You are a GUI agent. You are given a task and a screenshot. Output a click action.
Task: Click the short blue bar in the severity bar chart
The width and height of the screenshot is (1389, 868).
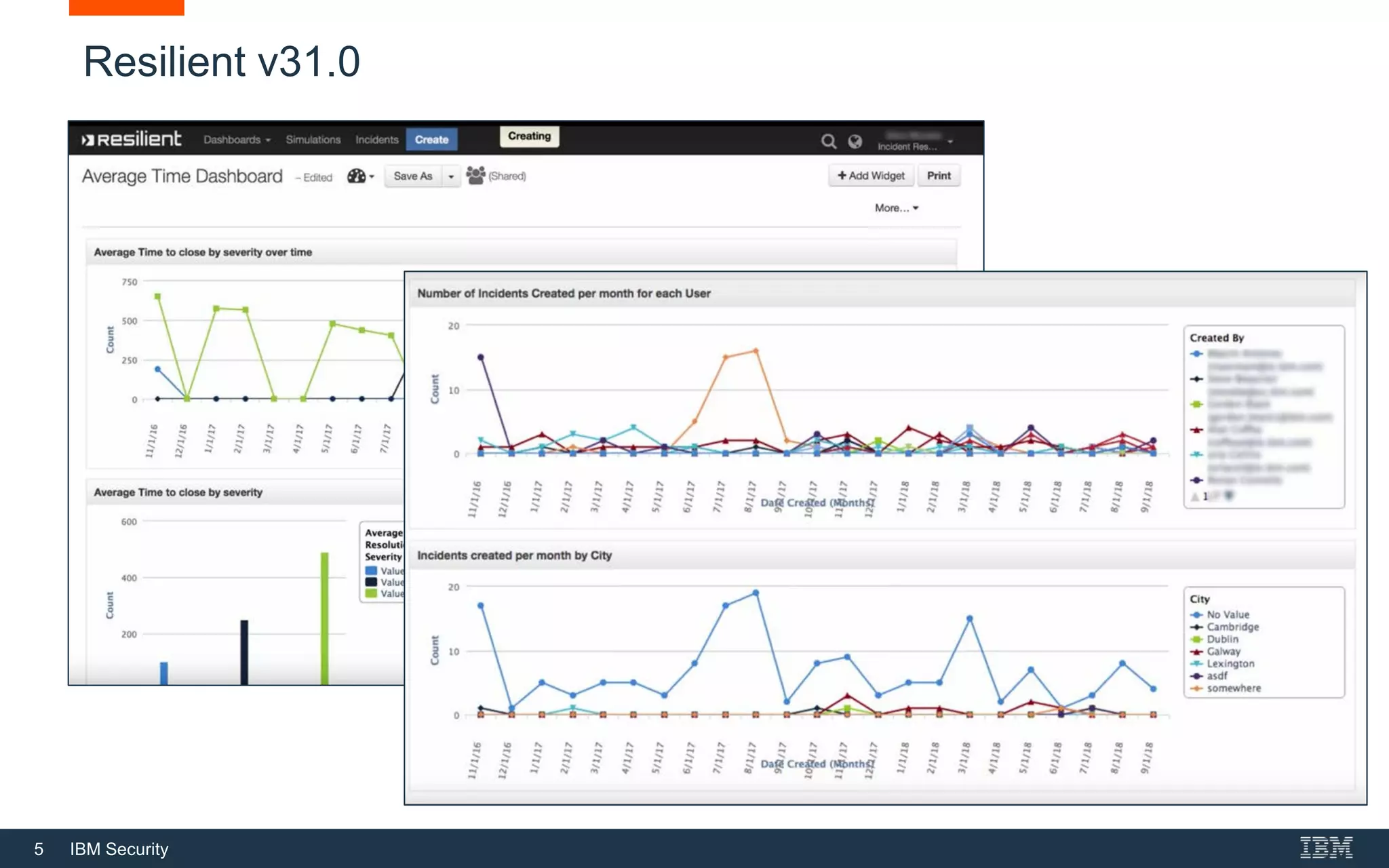(163, 673)
